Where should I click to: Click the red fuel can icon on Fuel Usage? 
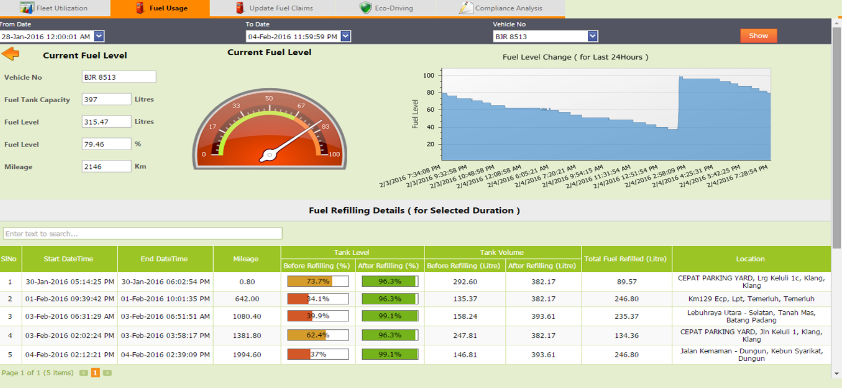[139, 8]
